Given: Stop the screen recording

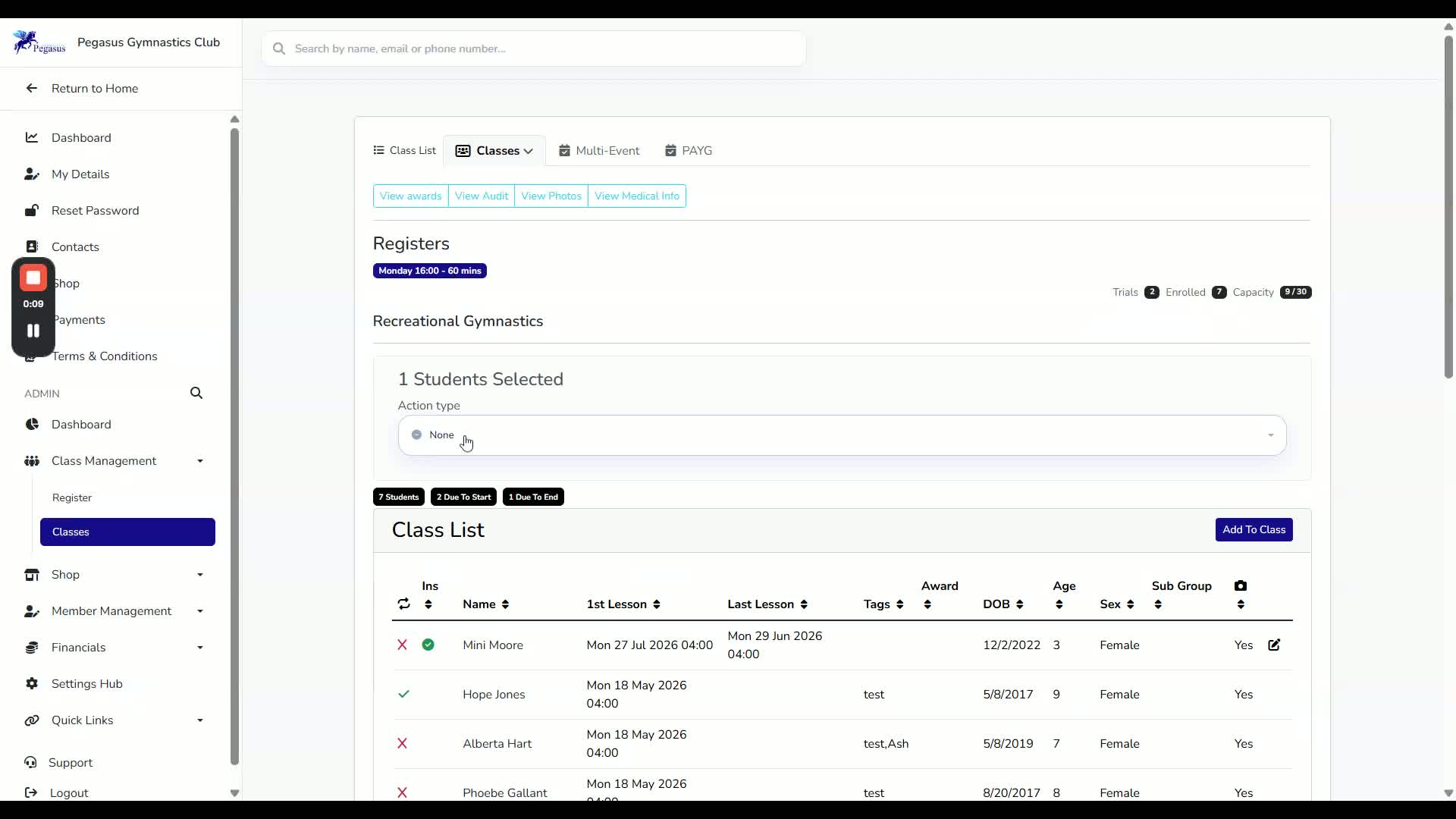Looking at the screenshot, I should click(33, 278).
